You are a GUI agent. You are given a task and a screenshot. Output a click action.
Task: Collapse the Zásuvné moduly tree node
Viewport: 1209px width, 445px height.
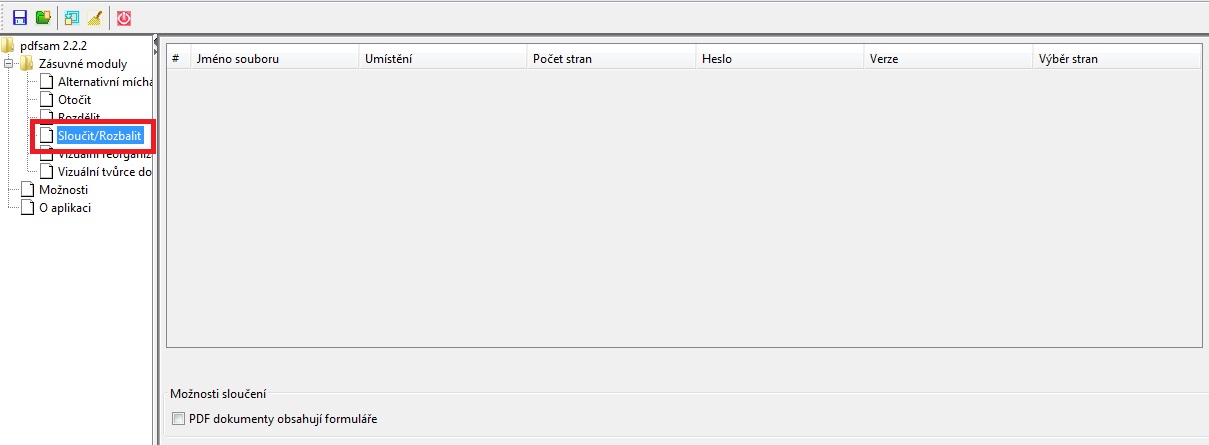tap(9, 63)
